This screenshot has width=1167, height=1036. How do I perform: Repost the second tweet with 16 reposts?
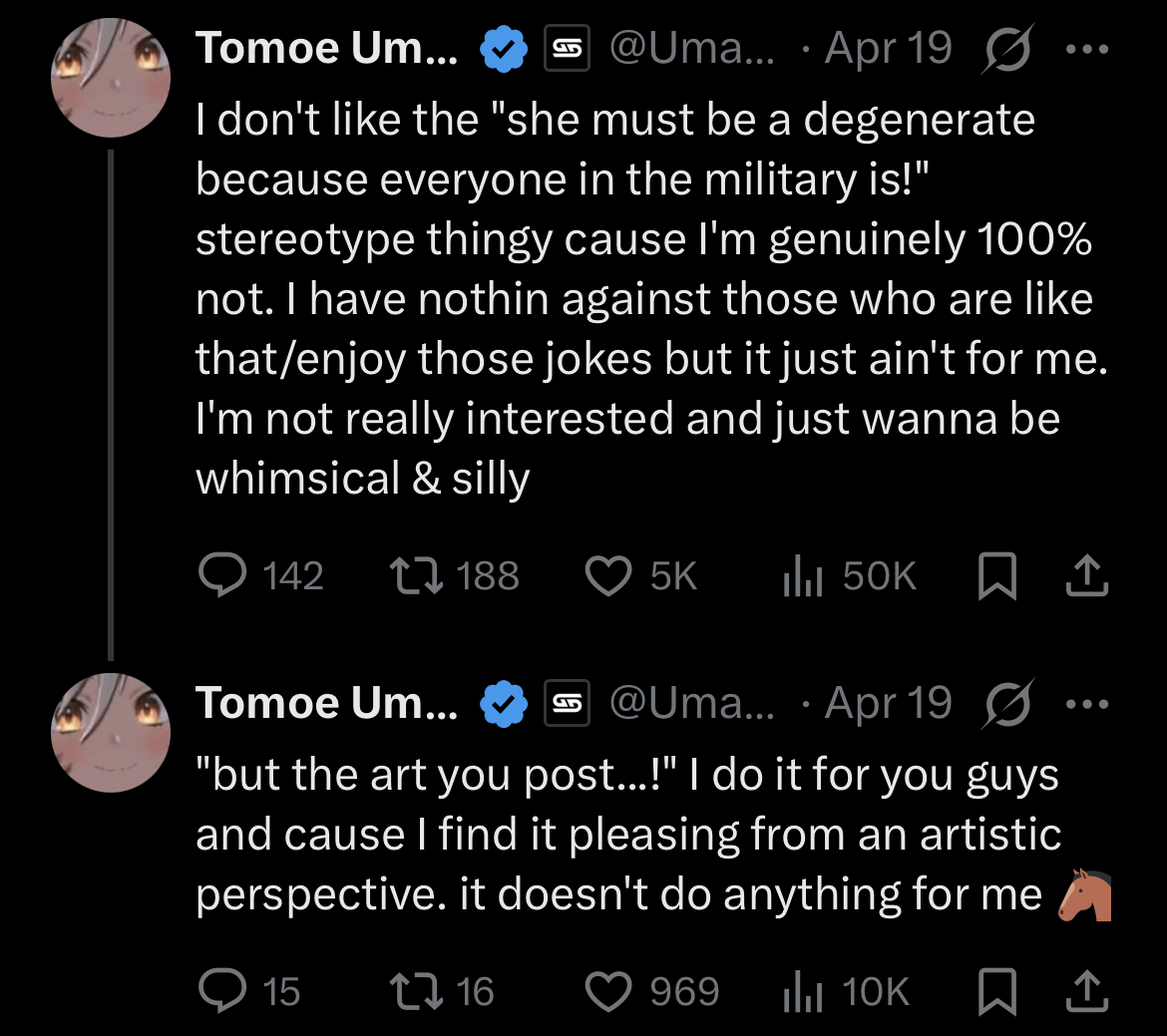pyautogui.click(x=412, y=991)
